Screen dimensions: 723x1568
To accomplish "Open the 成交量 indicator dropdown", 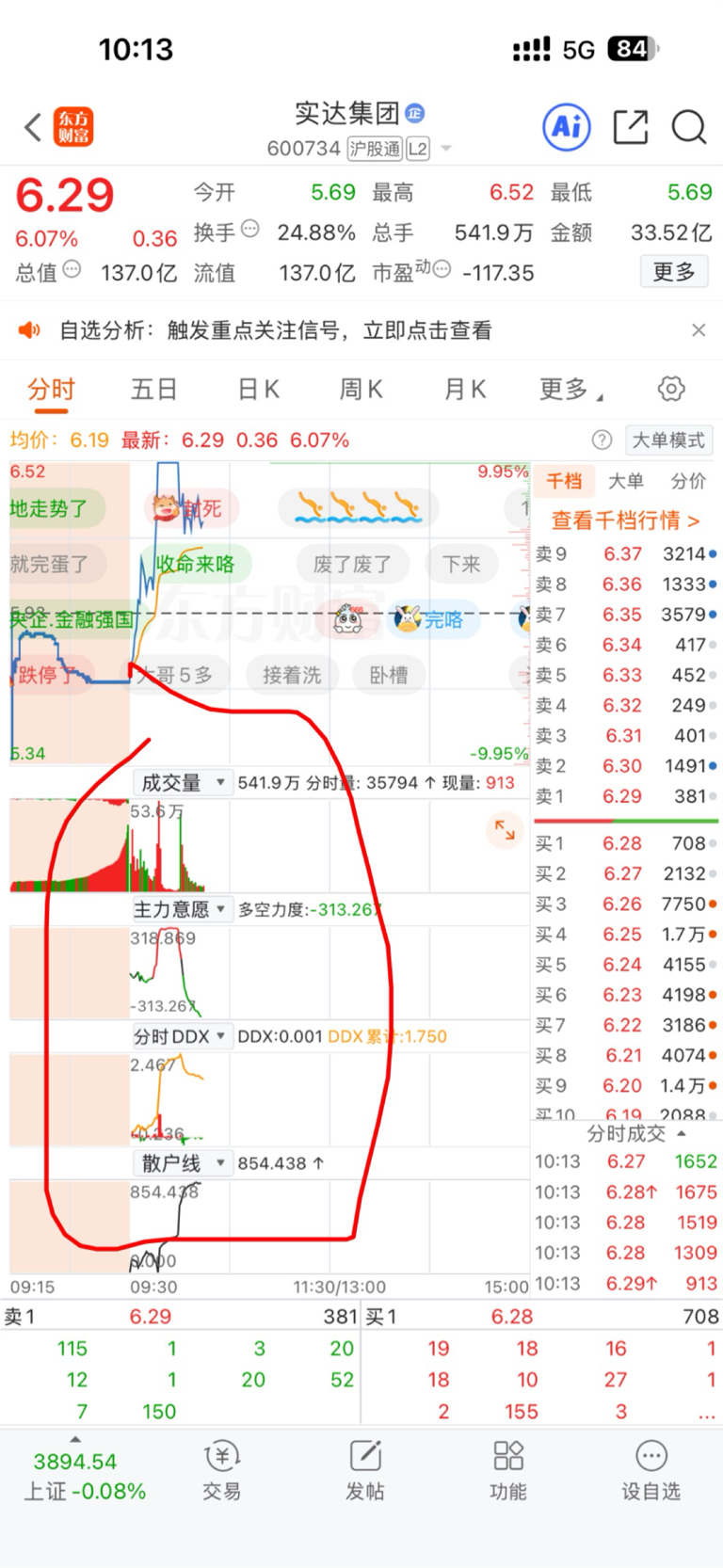I will click(x=182, y=782).
